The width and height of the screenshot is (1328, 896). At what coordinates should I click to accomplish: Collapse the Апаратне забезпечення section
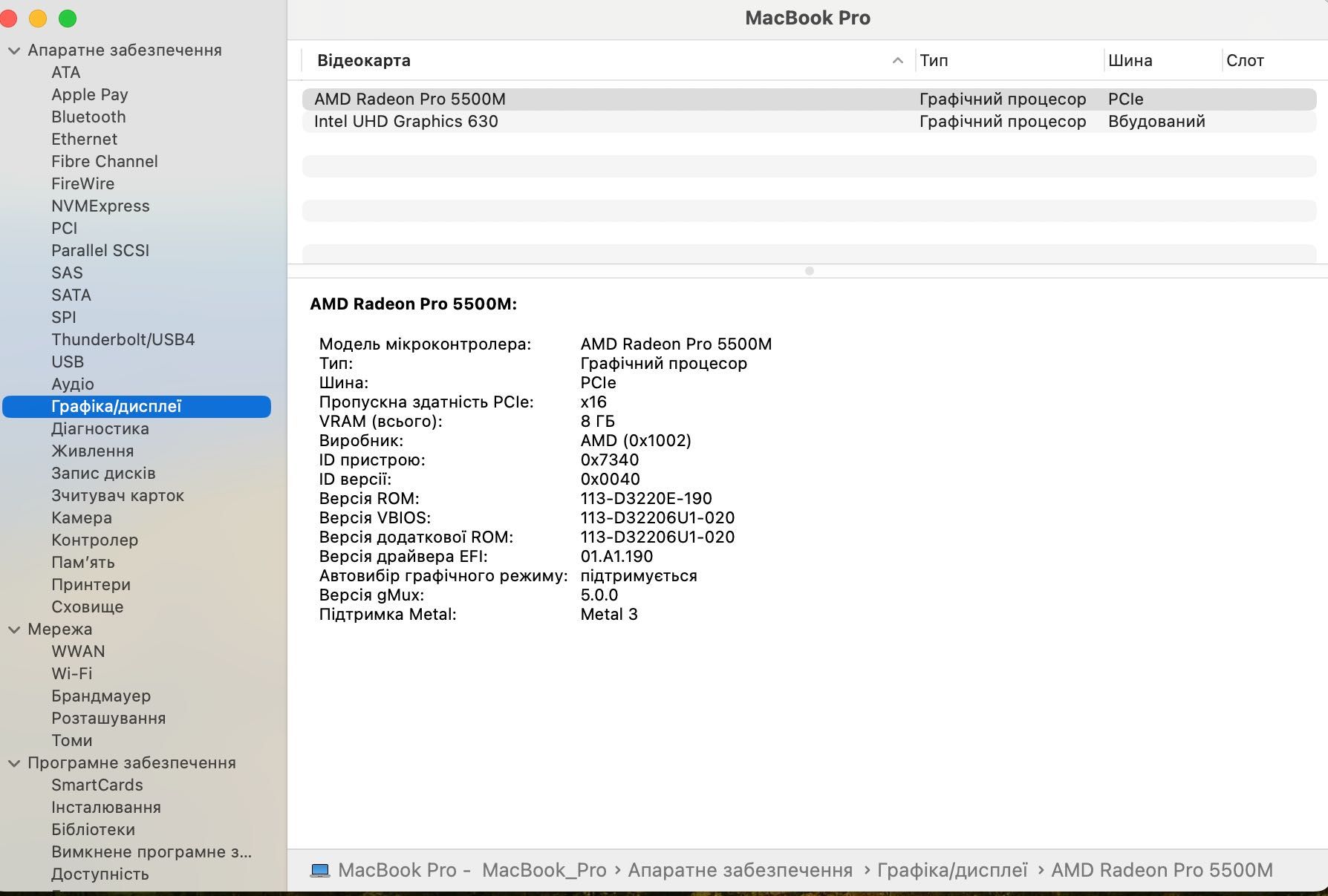(14, 50)
